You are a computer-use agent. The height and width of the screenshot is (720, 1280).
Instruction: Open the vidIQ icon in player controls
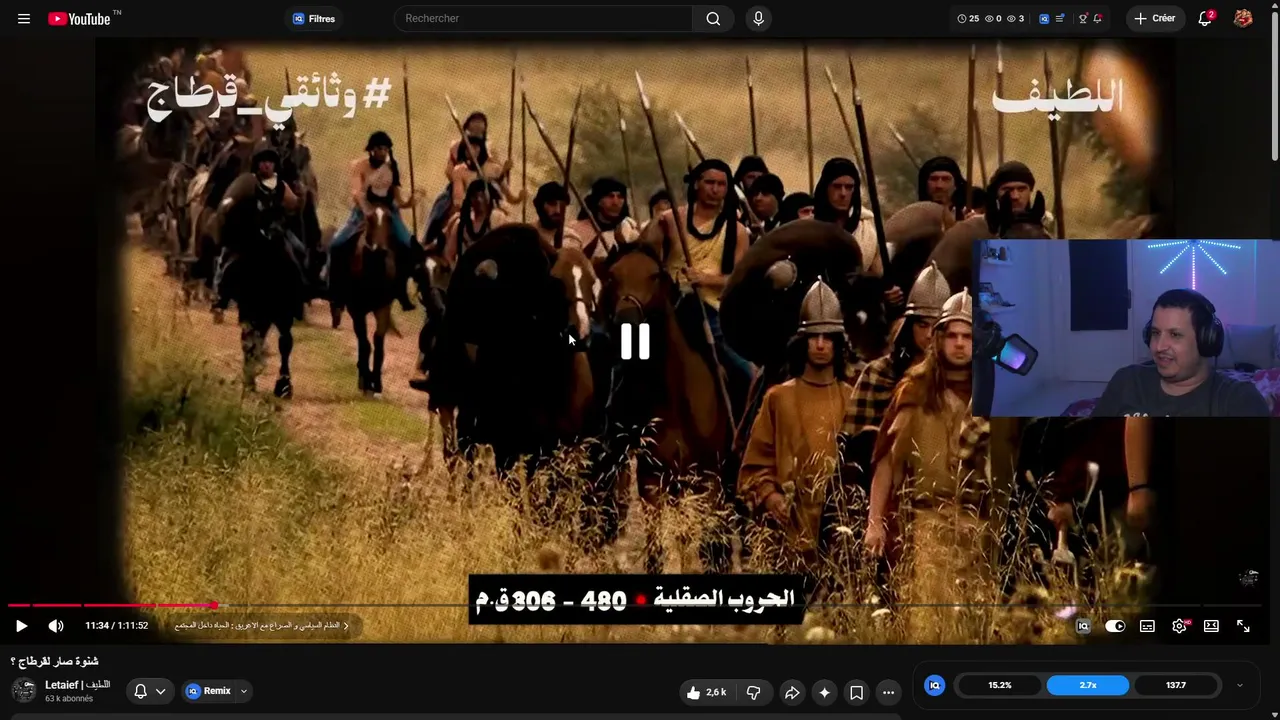pos(1083,626)
